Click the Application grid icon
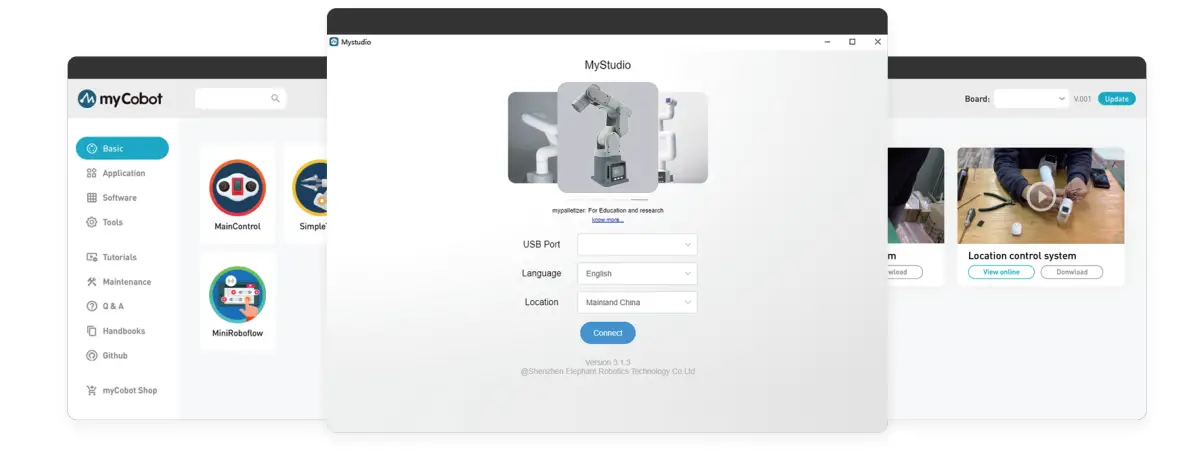 (x=92, y=173)
